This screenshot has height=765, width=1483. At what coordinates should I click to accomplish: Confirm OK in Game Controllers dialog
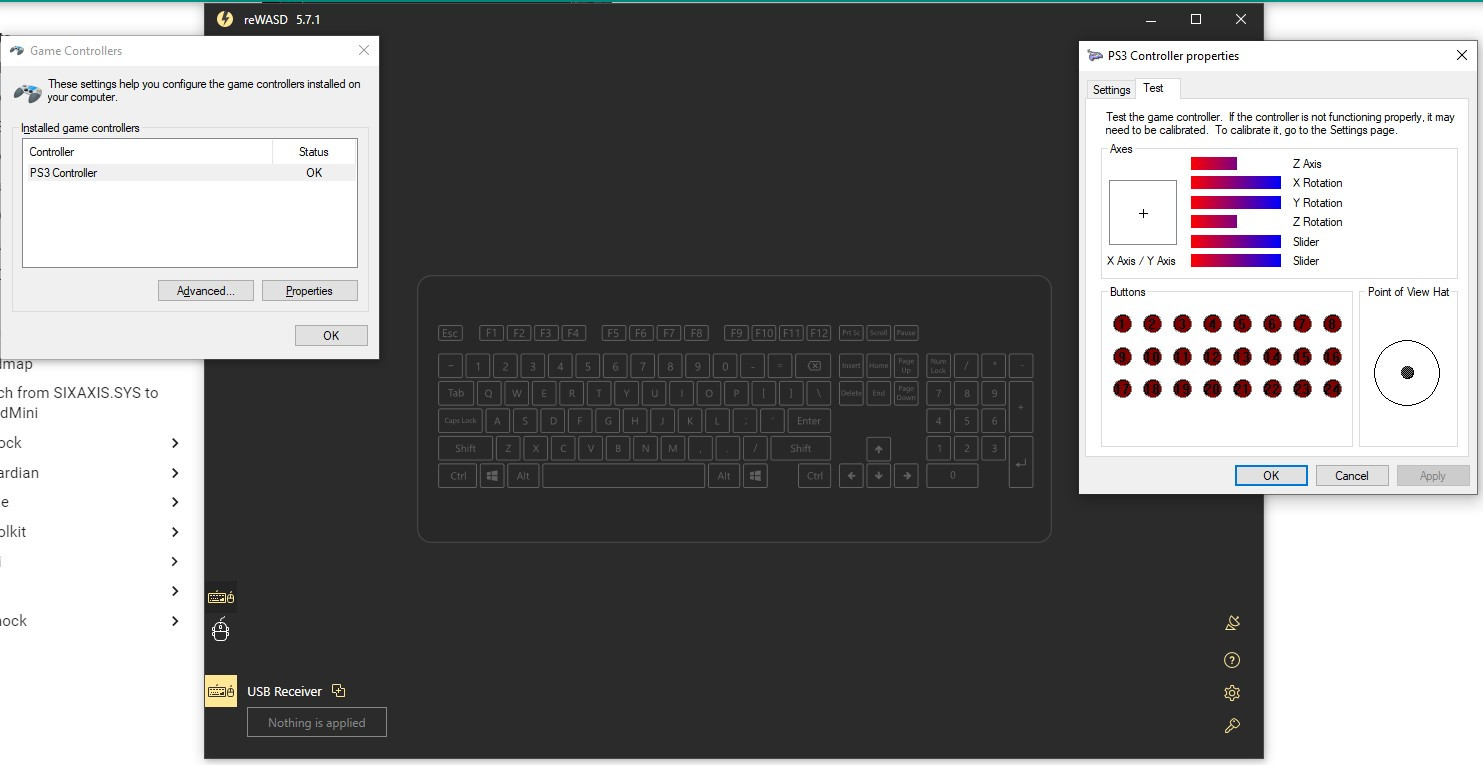tap(331, 336)
